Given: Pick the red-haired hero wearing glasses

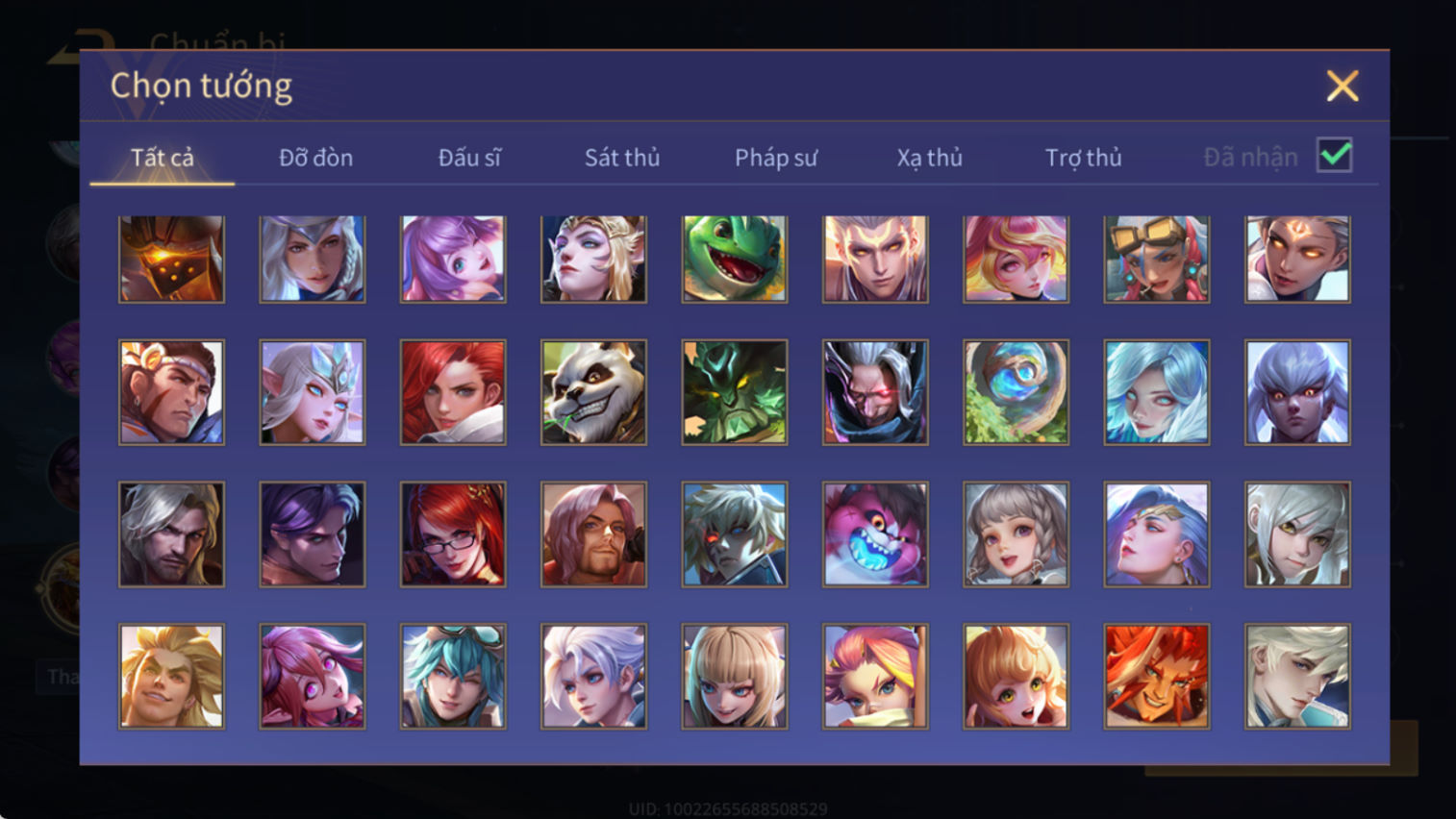Looking at the screenshot, I should pos(453,534).
